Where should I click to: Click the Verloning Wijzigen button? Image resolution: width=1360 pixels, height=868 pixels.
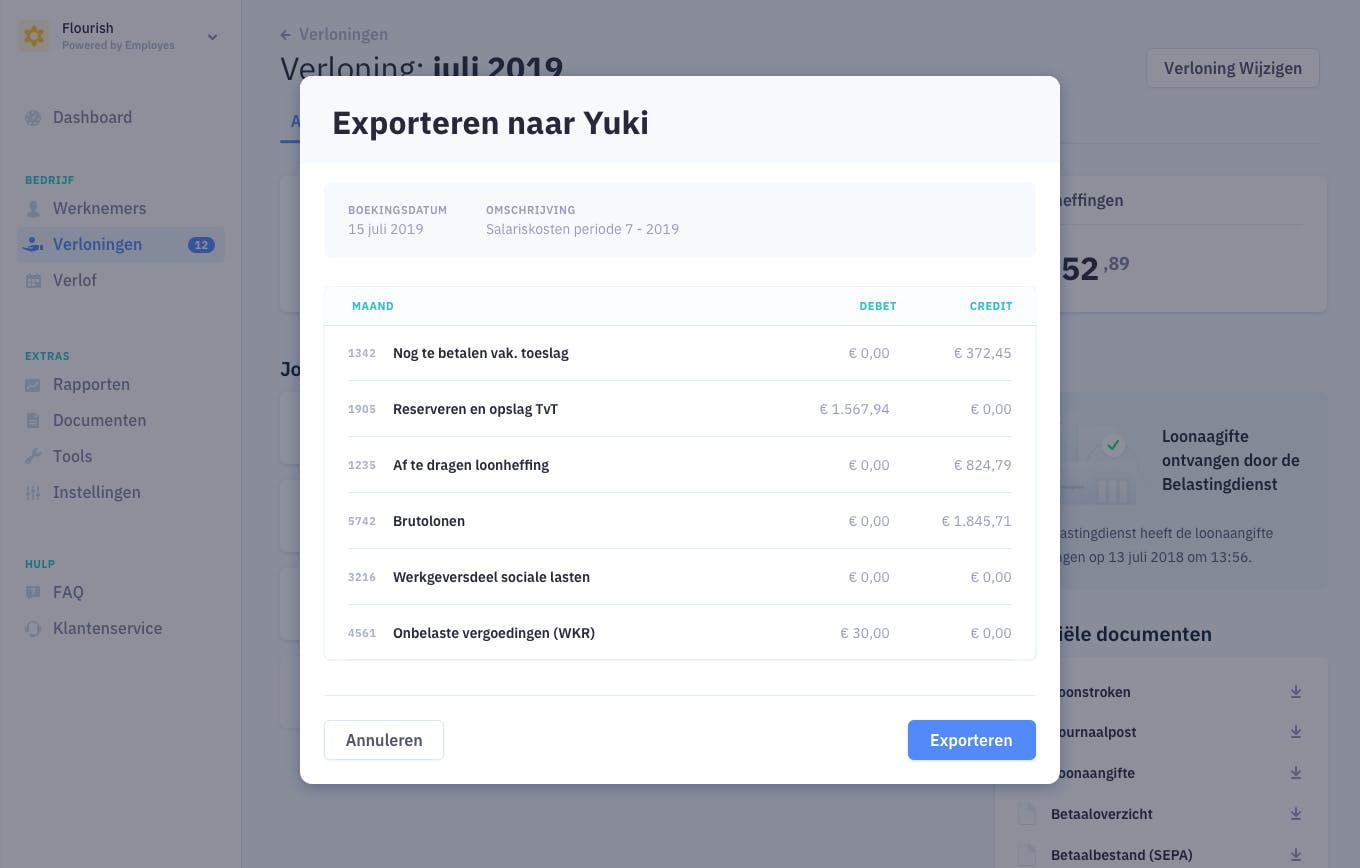(x=1233, y=69)
